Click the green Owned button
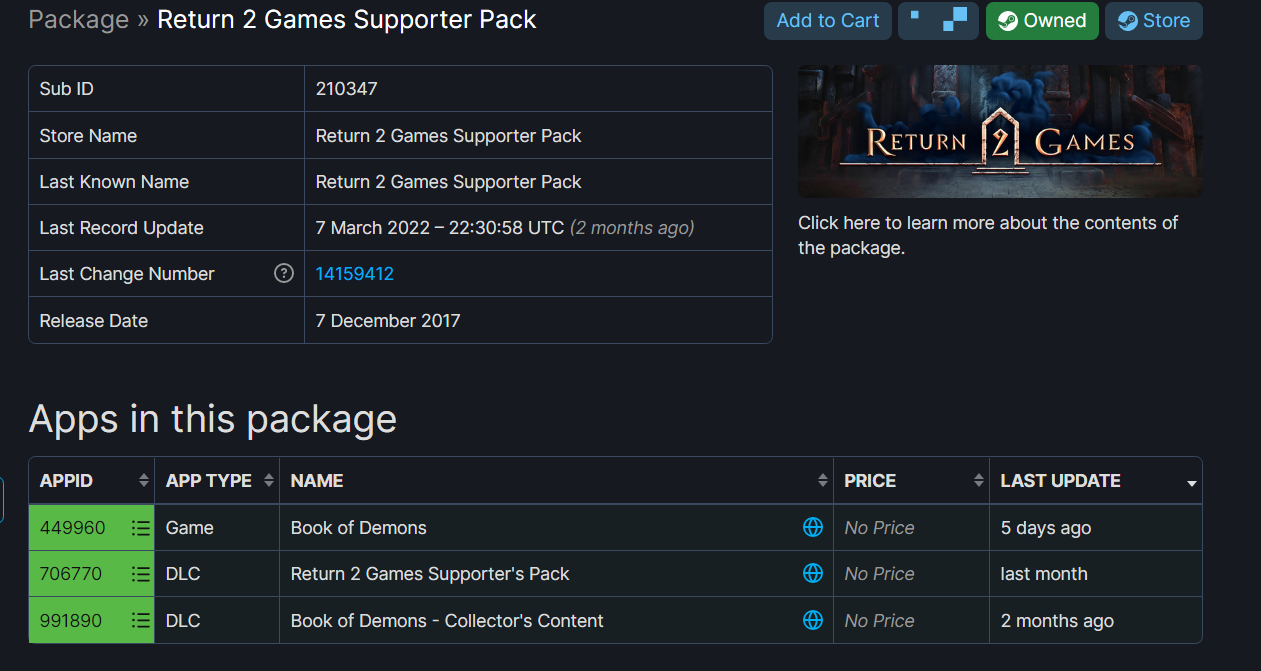Screen dimensions: 1261x671 tap(1042, 21)
